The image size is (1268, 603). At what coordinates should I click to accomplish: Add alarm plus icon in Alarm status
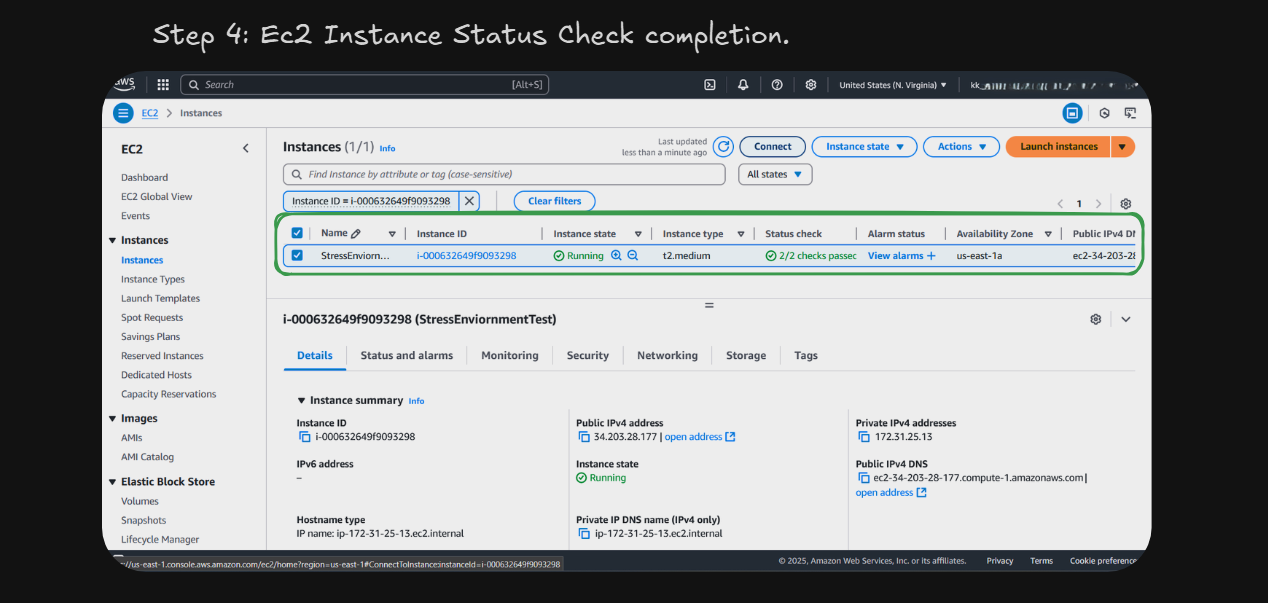(x=931, y=256)
